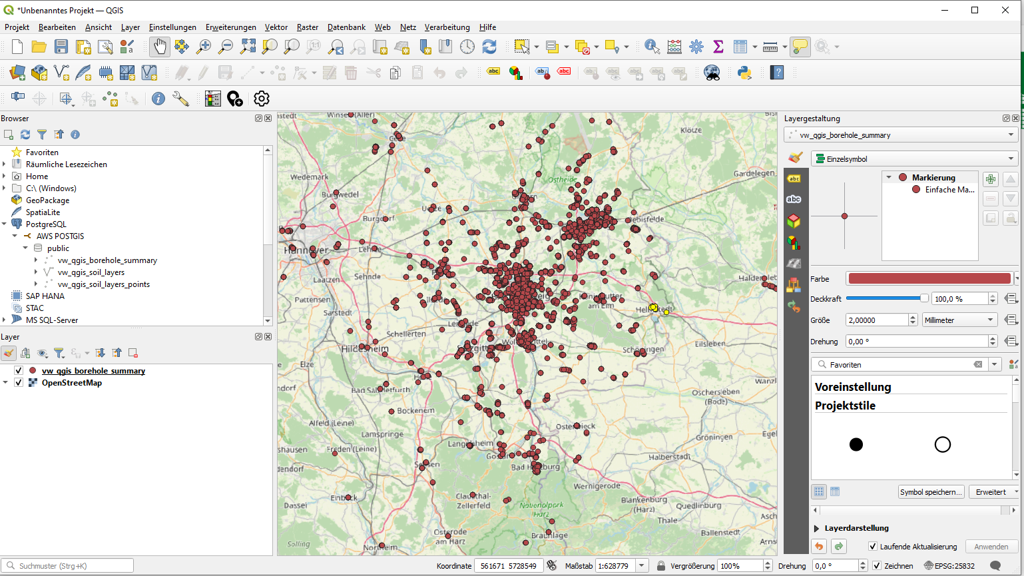Screen dimensions: 1024x576
Task: Click the Symbol speichern button
Action: [x=931, y=492]
